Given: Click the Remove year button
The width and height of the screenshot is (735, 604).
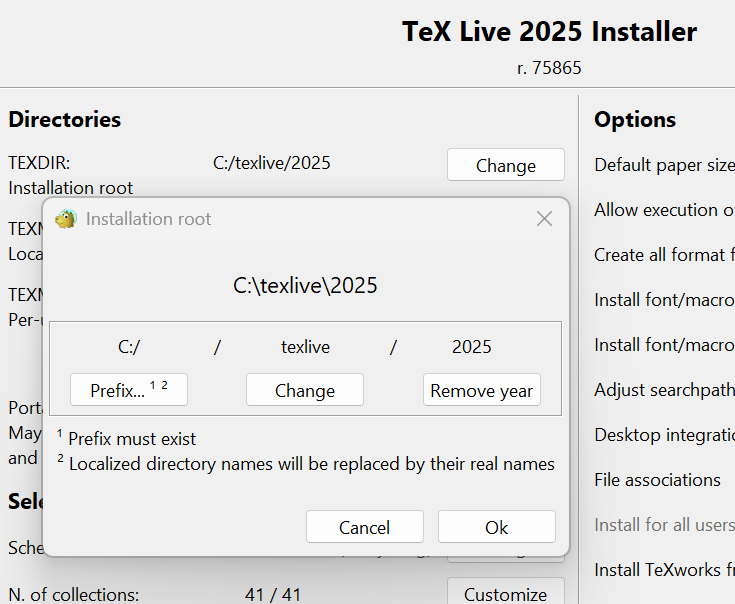Looking at the screenshot, I should click(481, 390).
